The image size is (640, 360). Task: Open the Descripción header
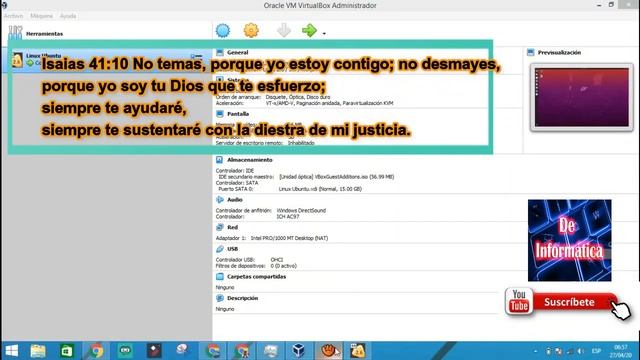point(242,298)
